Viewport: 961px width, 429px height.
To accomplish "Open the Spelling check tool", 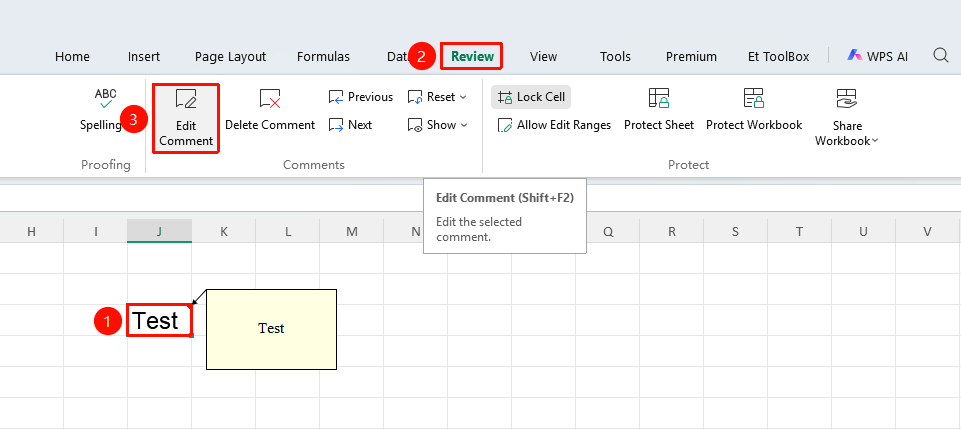I will pyautogui.click(x=102, y=110).
